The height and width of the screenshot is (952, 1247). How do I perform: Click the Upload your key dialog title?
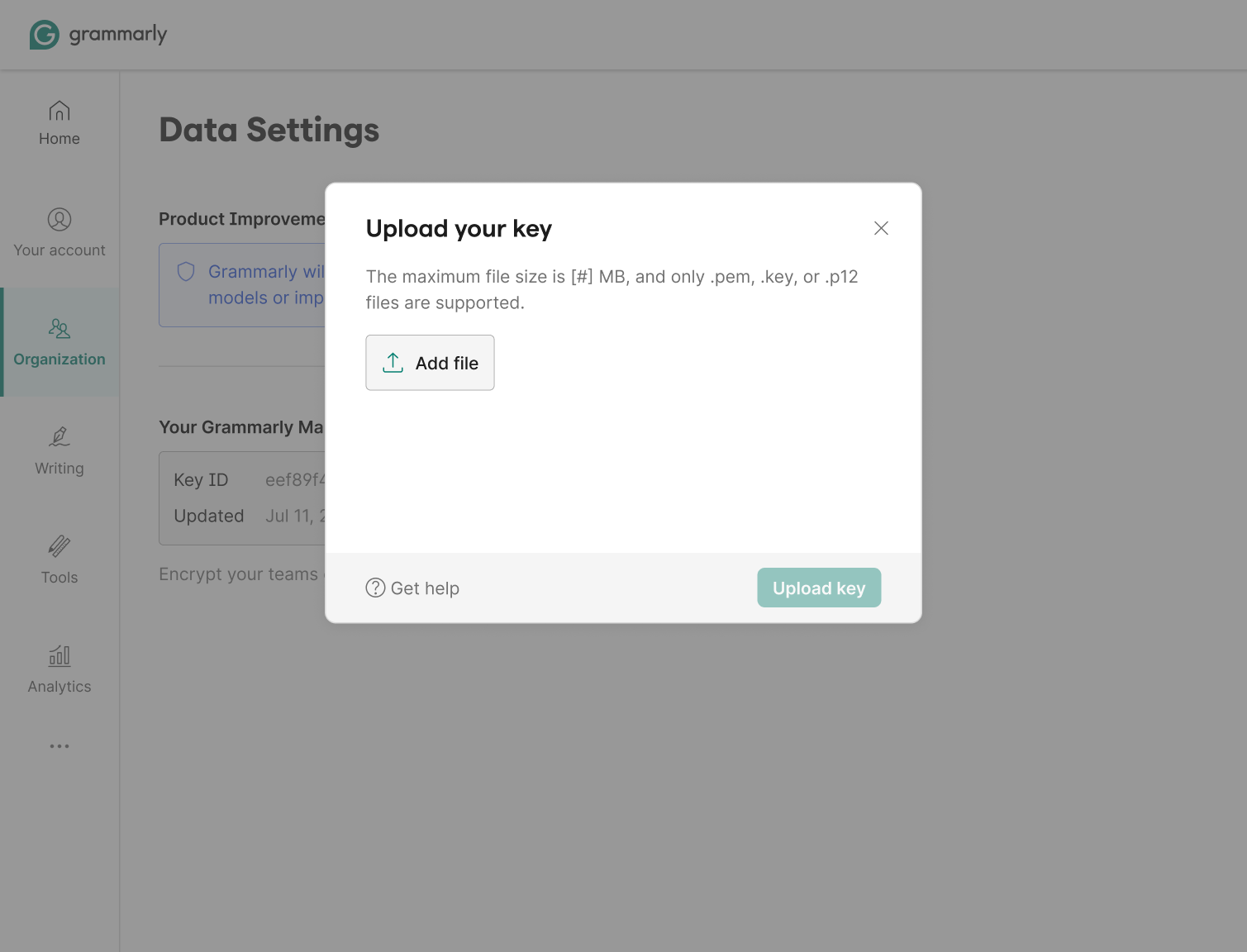pyautogui.click(x=459, y=229)
